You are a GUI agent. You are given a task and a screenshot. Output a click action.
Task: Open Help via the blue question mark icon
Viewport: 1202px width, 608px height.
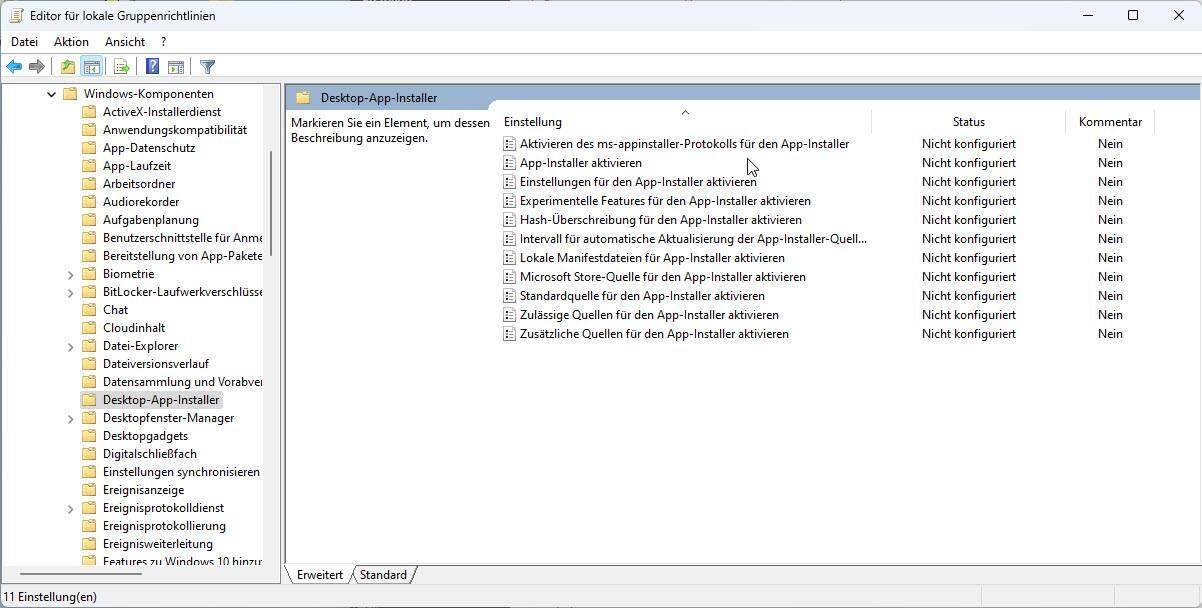(x=152, y=67)
